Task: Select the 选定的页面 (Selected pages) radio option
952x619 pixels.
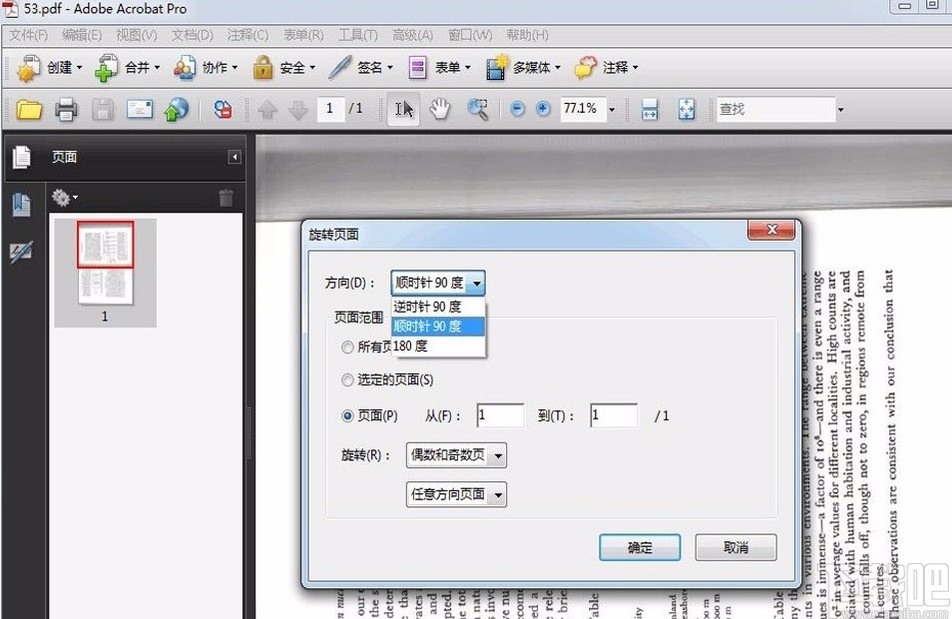Action: pos(347,380)
